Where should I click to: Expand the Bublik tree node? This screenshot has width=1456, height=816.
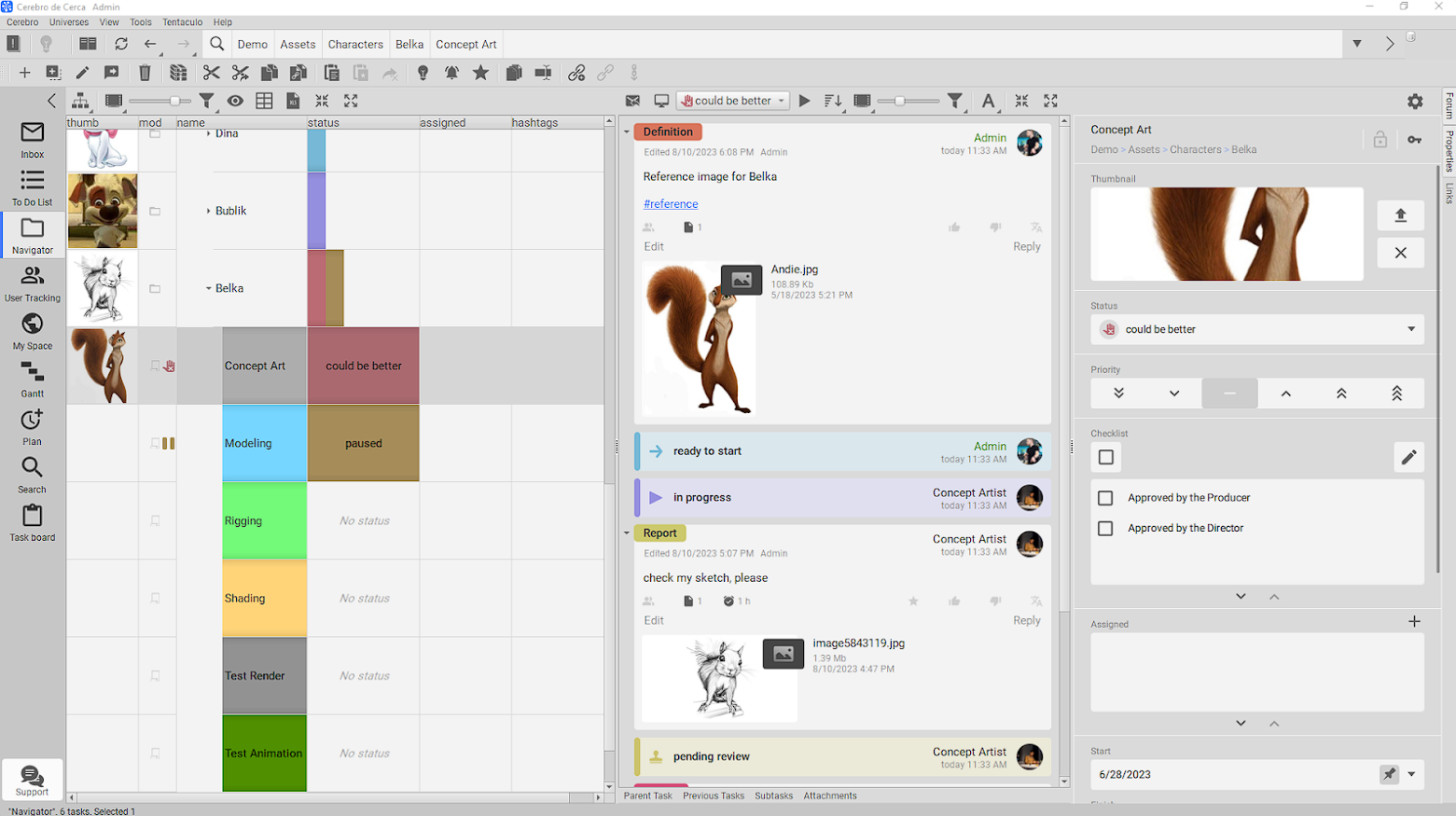pos(208,211)
